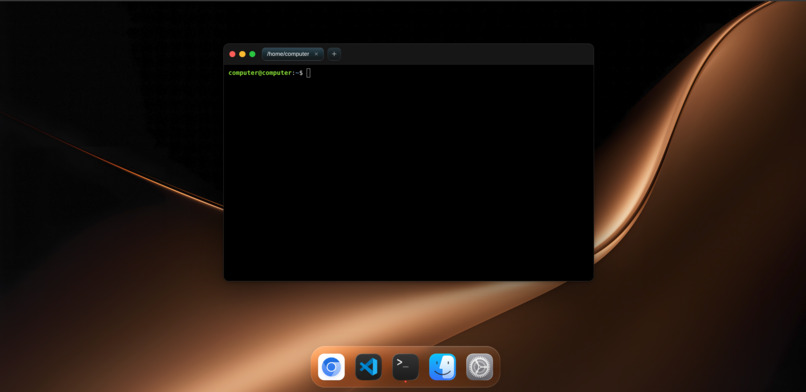Select the /home/computer terminal tab

292,54
